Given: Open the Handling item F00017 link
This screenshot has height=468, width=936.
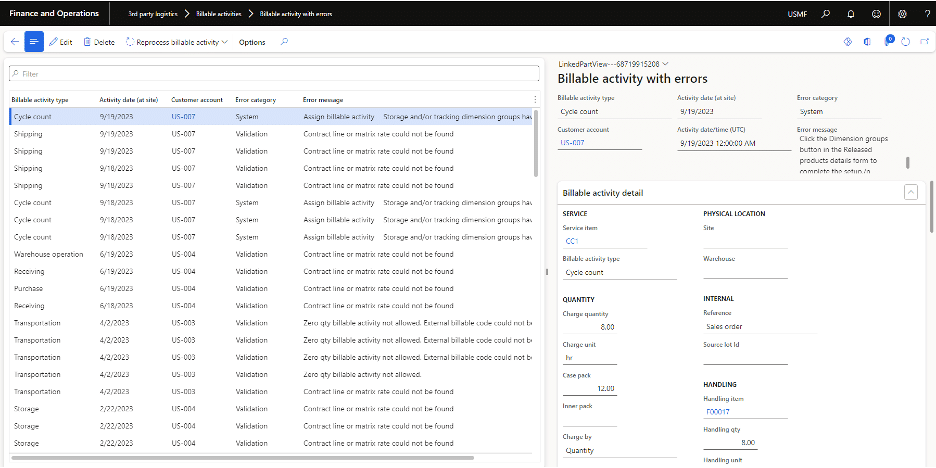Looking at the screenshot, I should click(x=718, y=412).
